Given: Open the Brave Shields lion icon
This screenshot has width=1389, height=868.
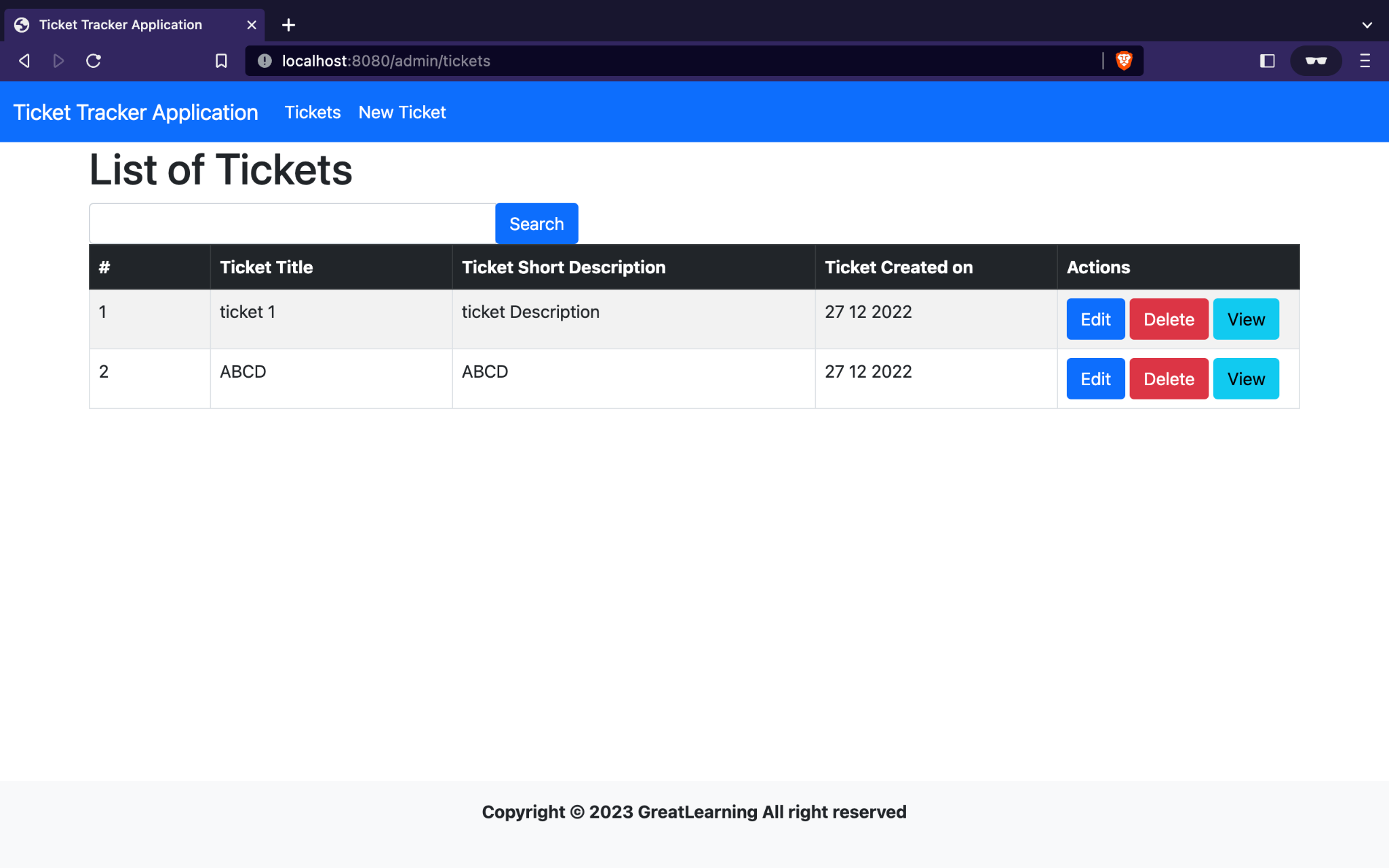Looking at the screenshot, I should point(1124,61).
